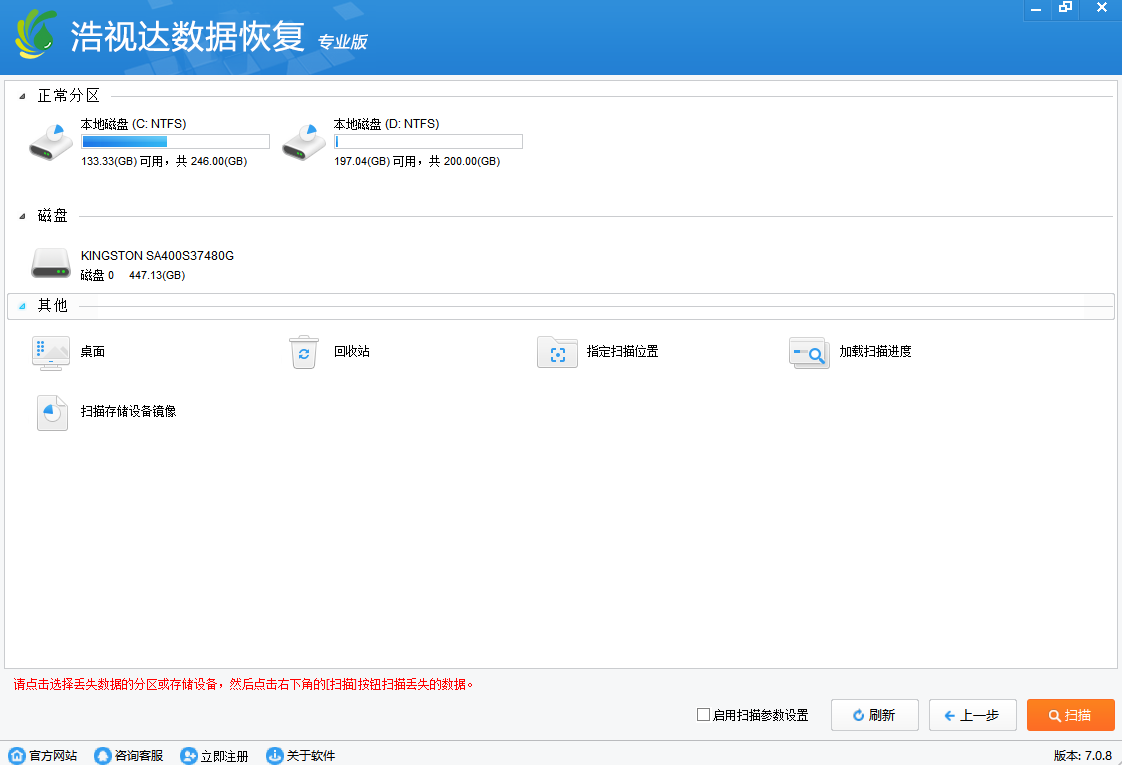This screenshot has height=765, width=1122.
Task: Open 咨询客服 customer service link
Action: tap(129, 756)
